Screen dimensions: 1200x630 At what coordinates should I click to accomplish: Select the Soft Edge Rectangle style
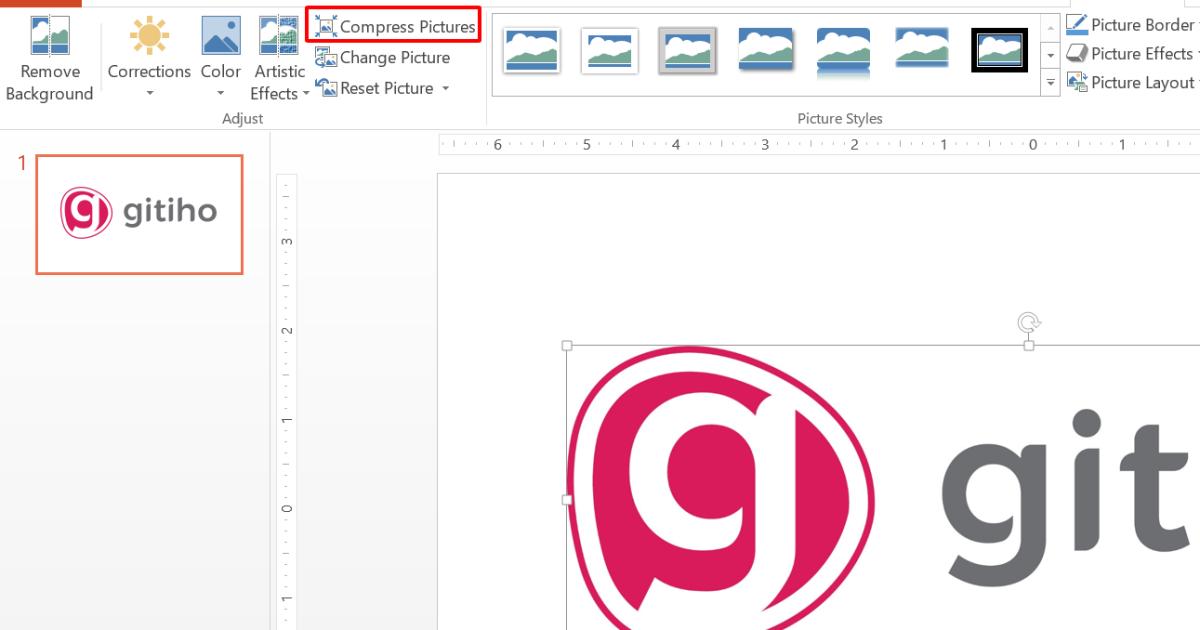click(x=921, y=49)
